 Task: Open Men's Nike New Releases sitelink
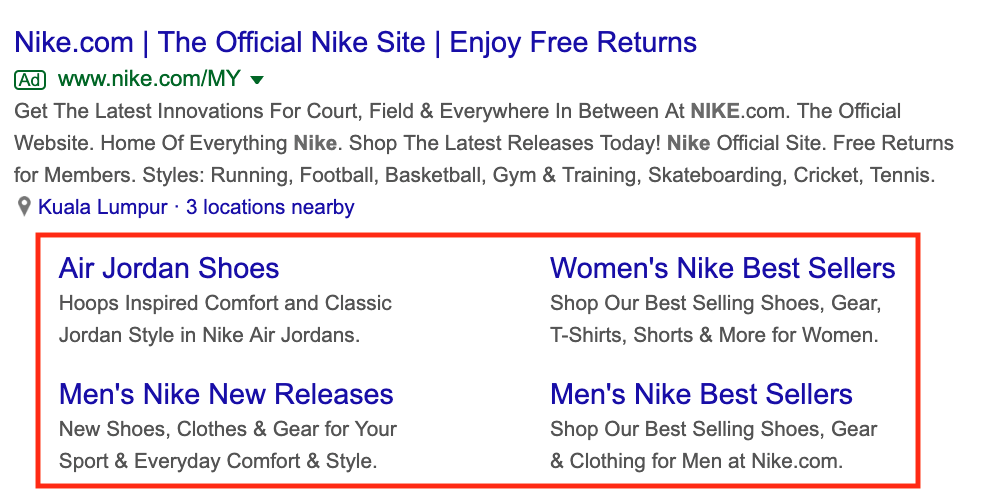[226, 394]
